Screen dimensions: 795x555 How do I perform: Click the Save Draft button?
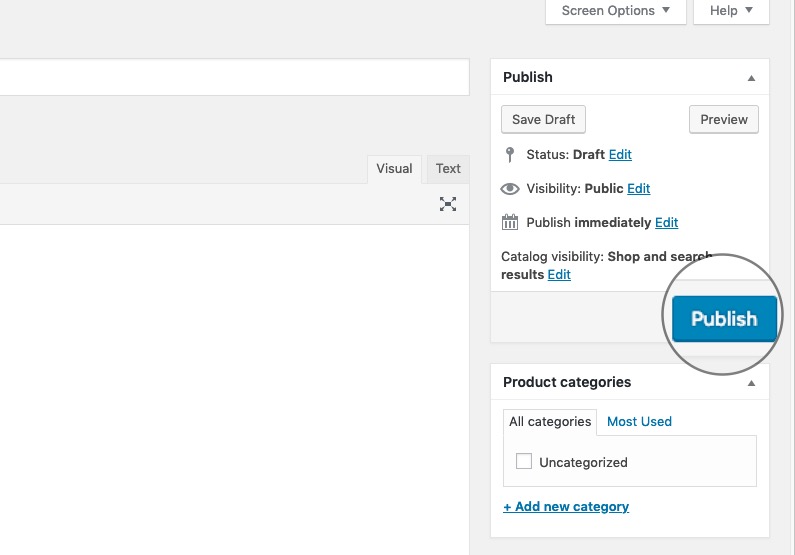click(544, 120)
